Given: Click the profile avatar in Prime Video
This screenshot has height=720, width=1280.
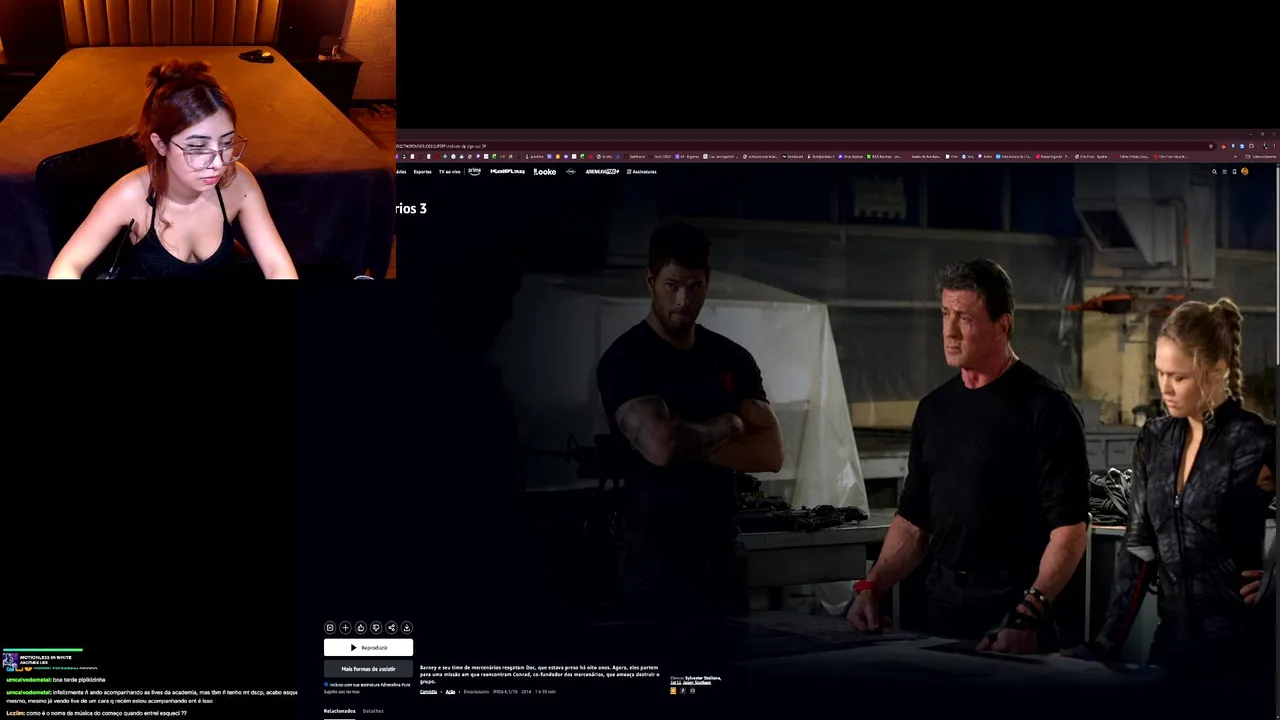Looking at the screenshot, I should (1245, 172).
